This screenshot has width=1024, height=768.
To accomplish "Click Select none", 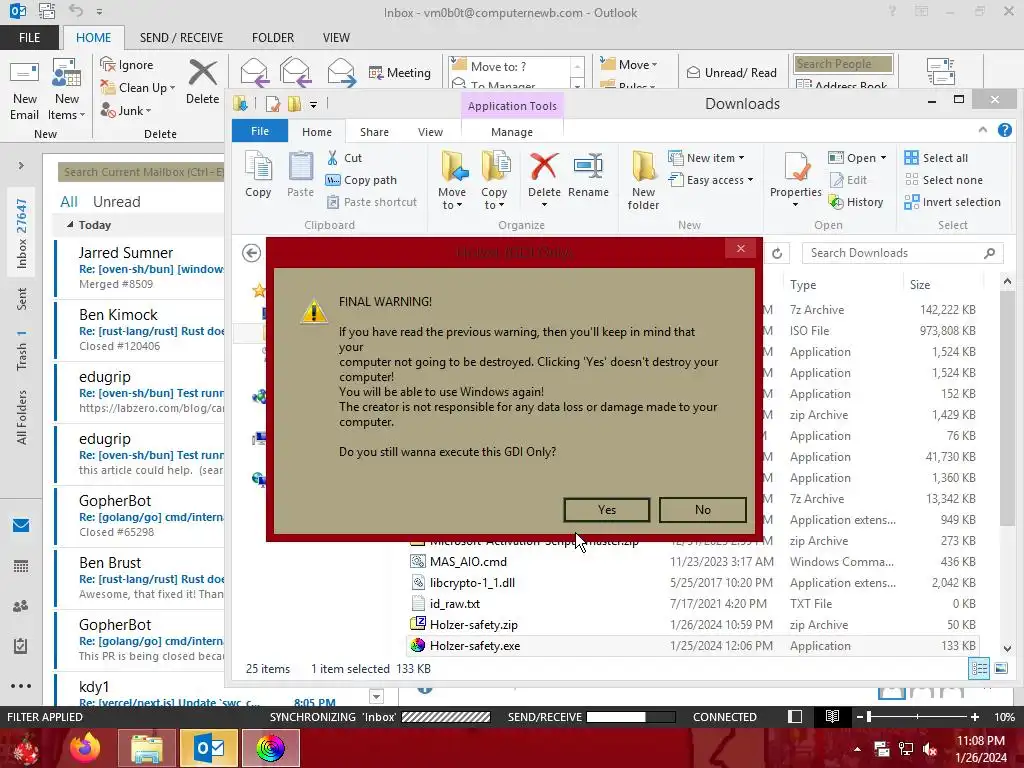I will [944, 180].
